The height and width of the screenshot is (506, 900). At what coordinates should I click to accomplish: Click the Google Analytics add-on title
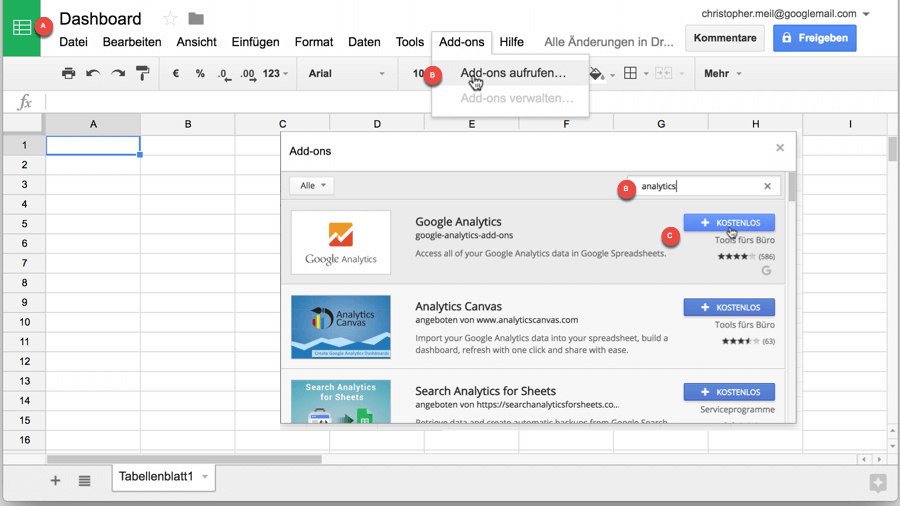[x=458, y=221]
